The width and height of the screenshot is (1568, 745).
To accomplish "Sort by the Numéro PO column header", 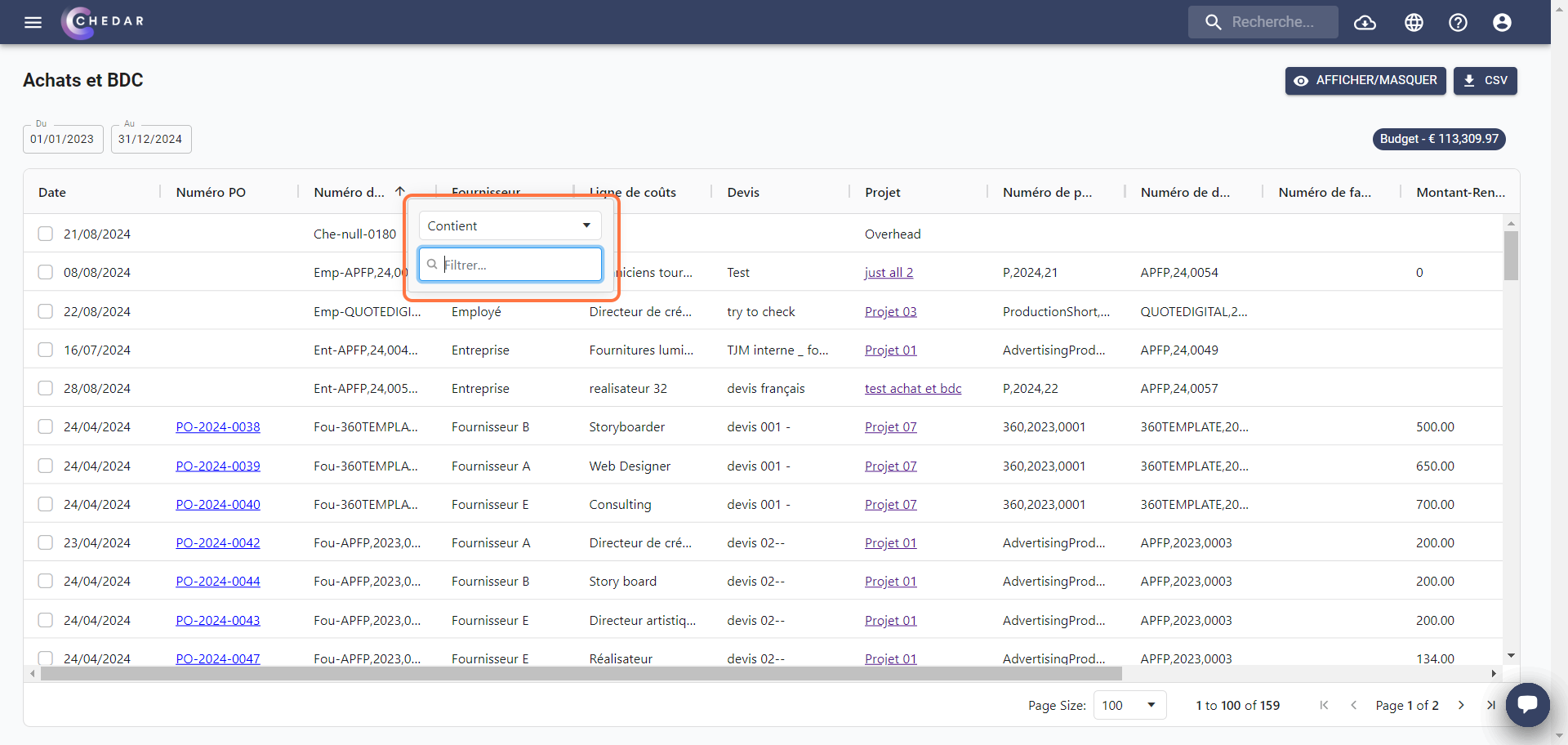I will coord(211,192).
